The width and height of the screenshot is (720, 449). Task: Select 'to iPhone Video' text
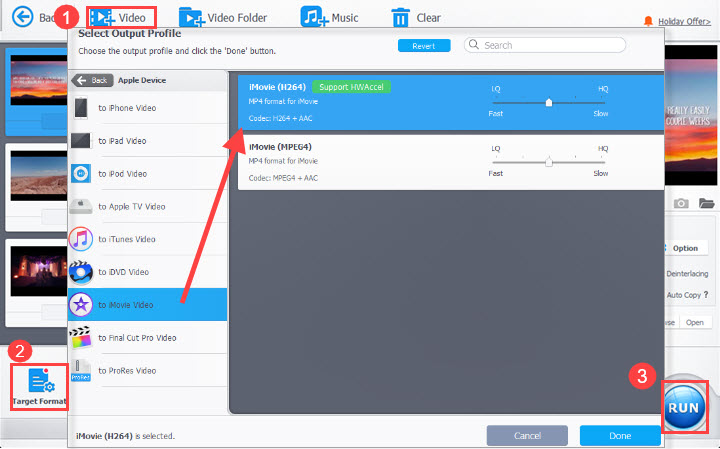127,108
